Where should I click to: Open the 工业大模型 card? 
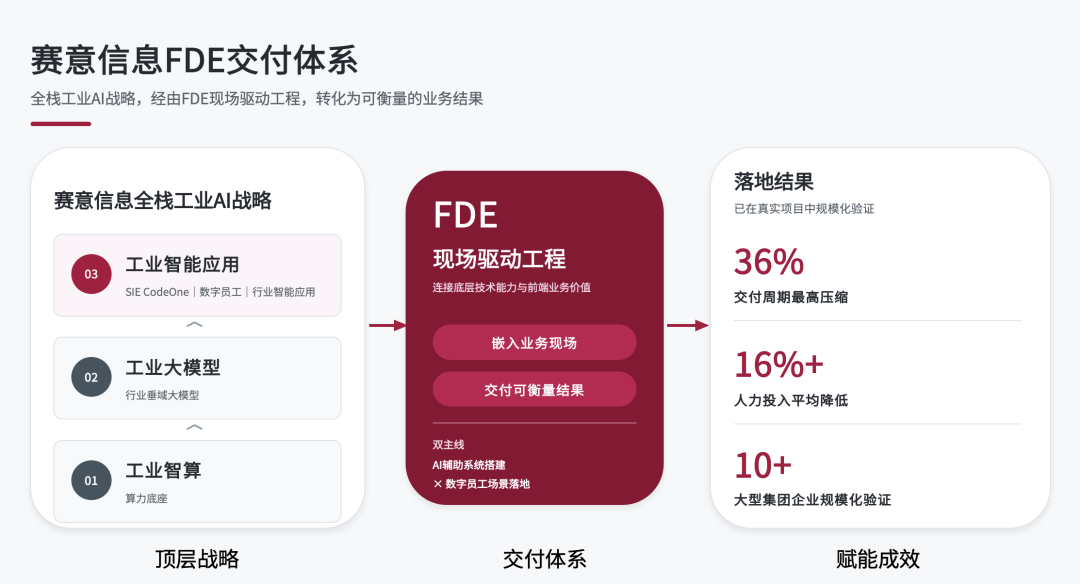[198, 378]
